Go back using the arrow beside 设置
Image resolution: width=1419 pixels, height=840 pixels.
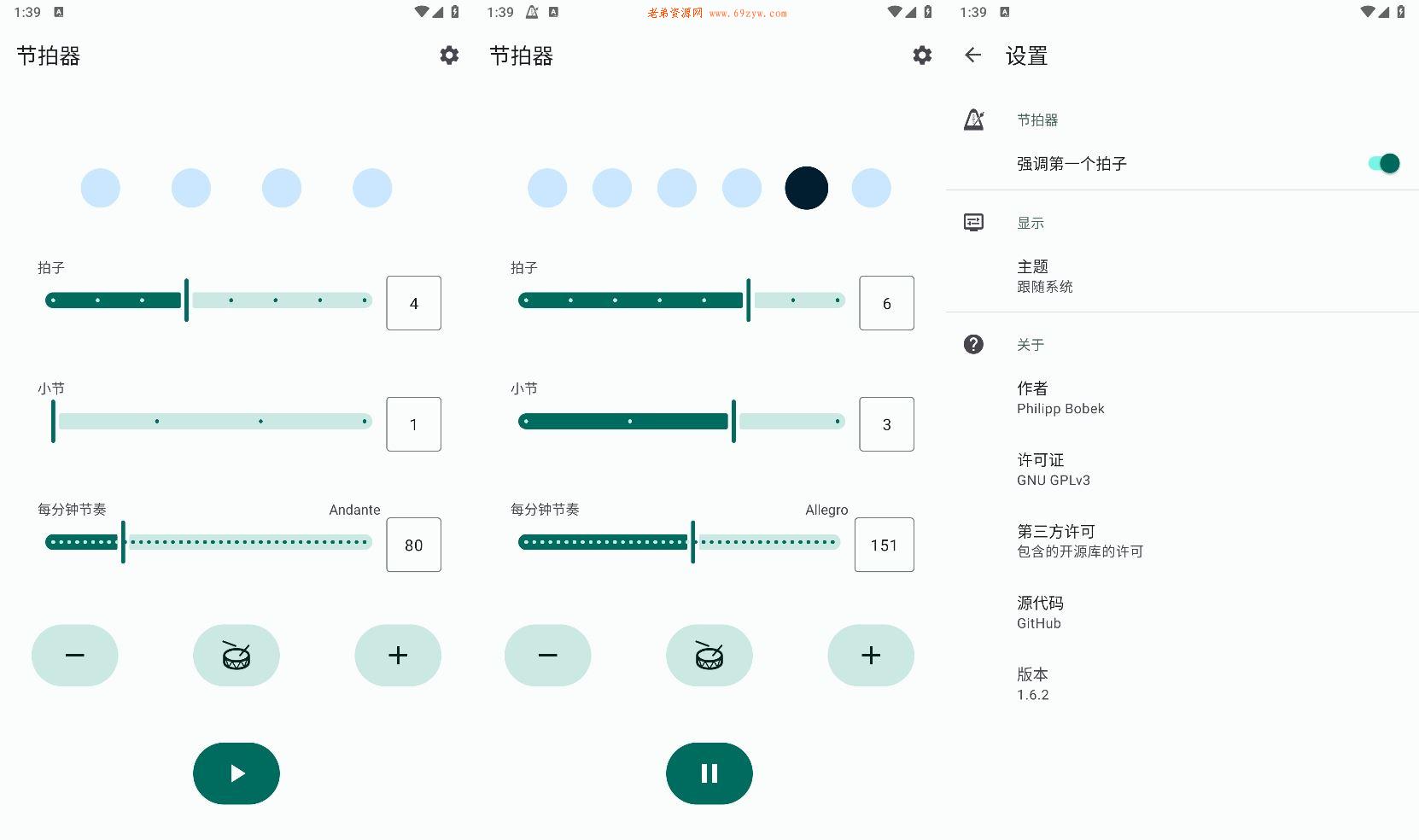tap(972, 55)
